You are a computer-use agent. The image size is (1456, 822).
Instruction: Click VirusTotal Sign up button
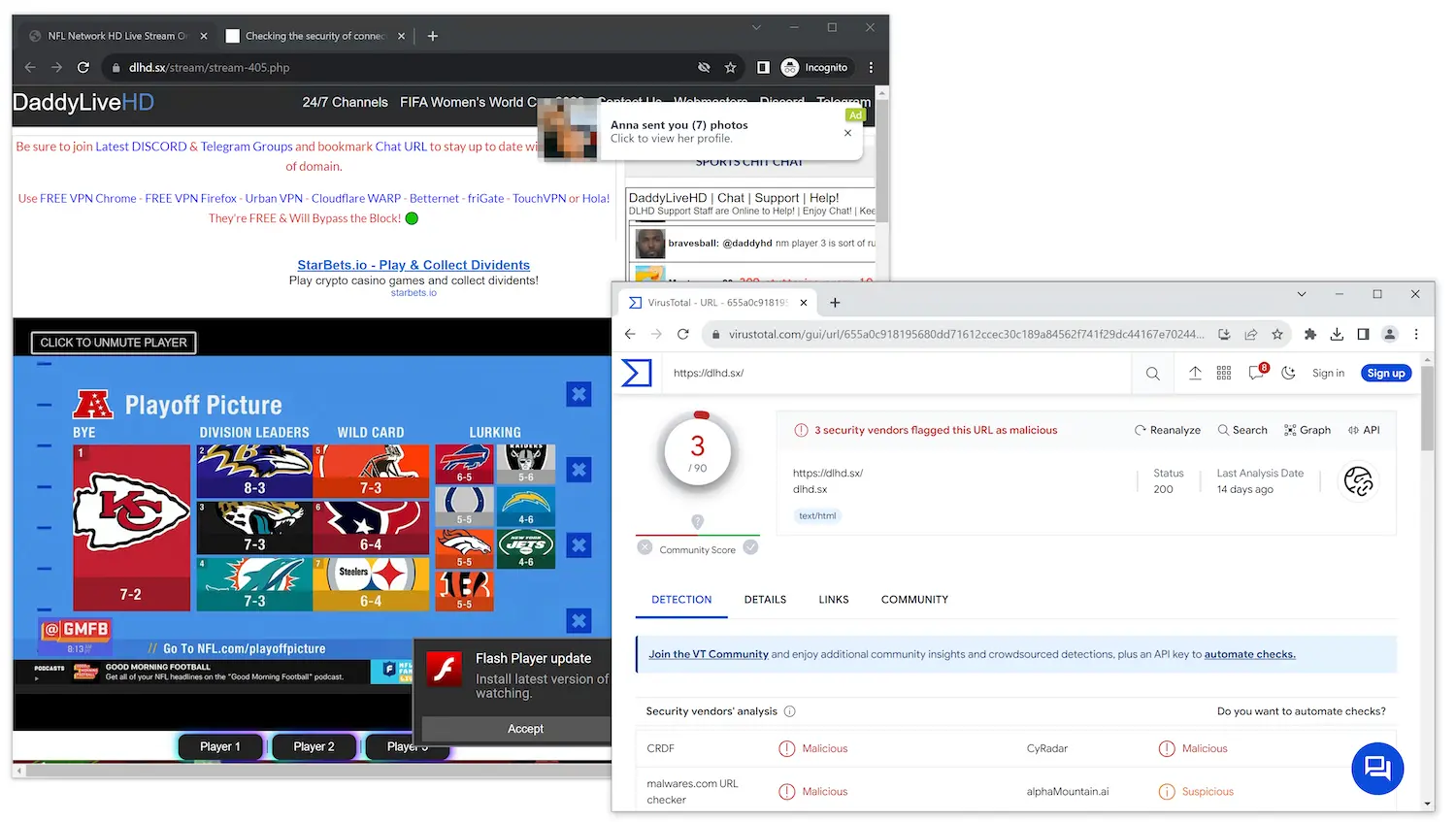pos(1386,373)
